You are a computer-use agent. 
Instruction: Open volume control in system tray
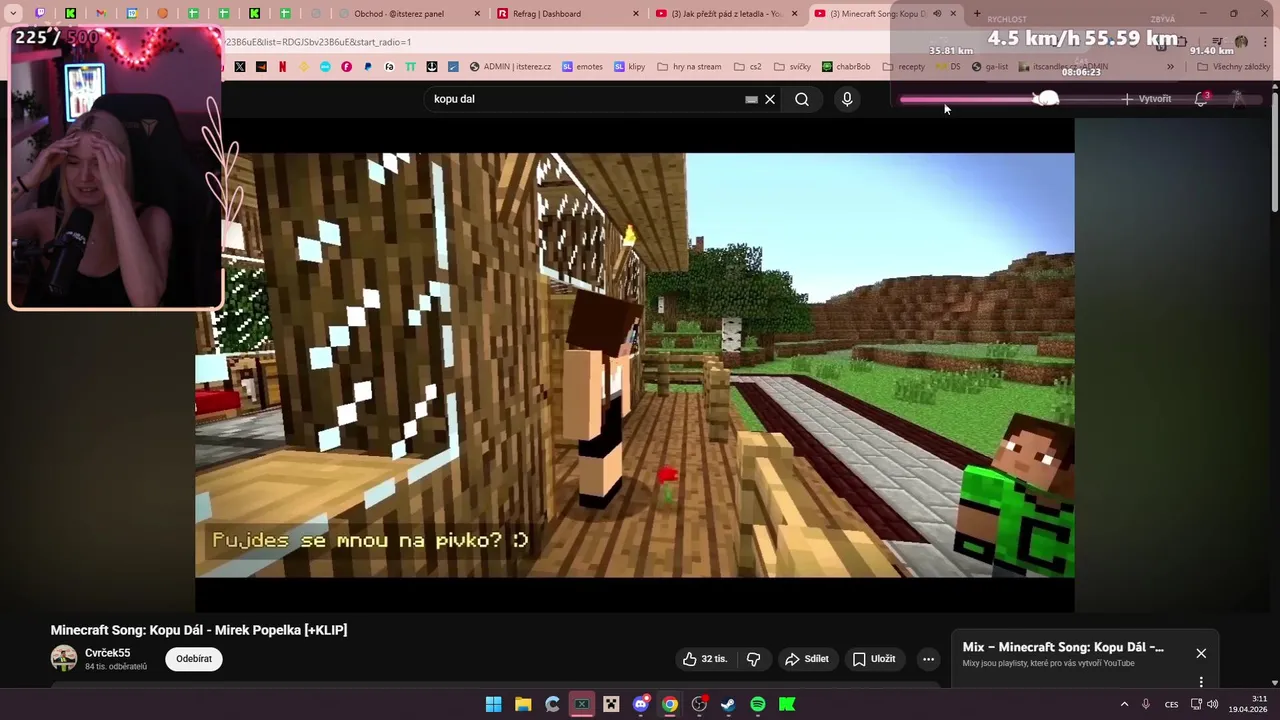(x=1212, y=704)
